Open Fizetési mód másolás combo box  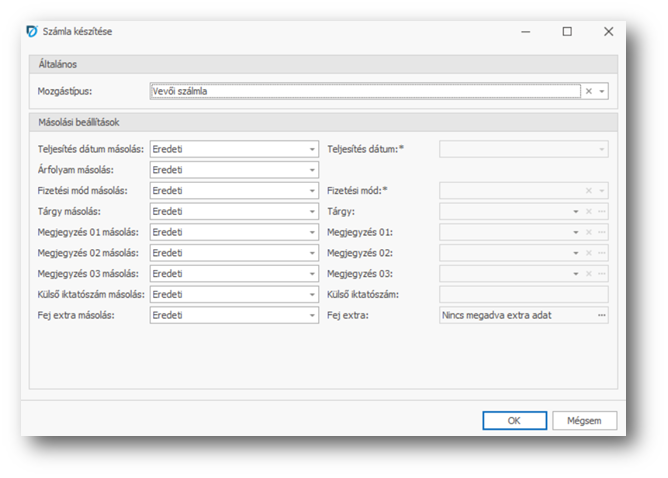312,190
